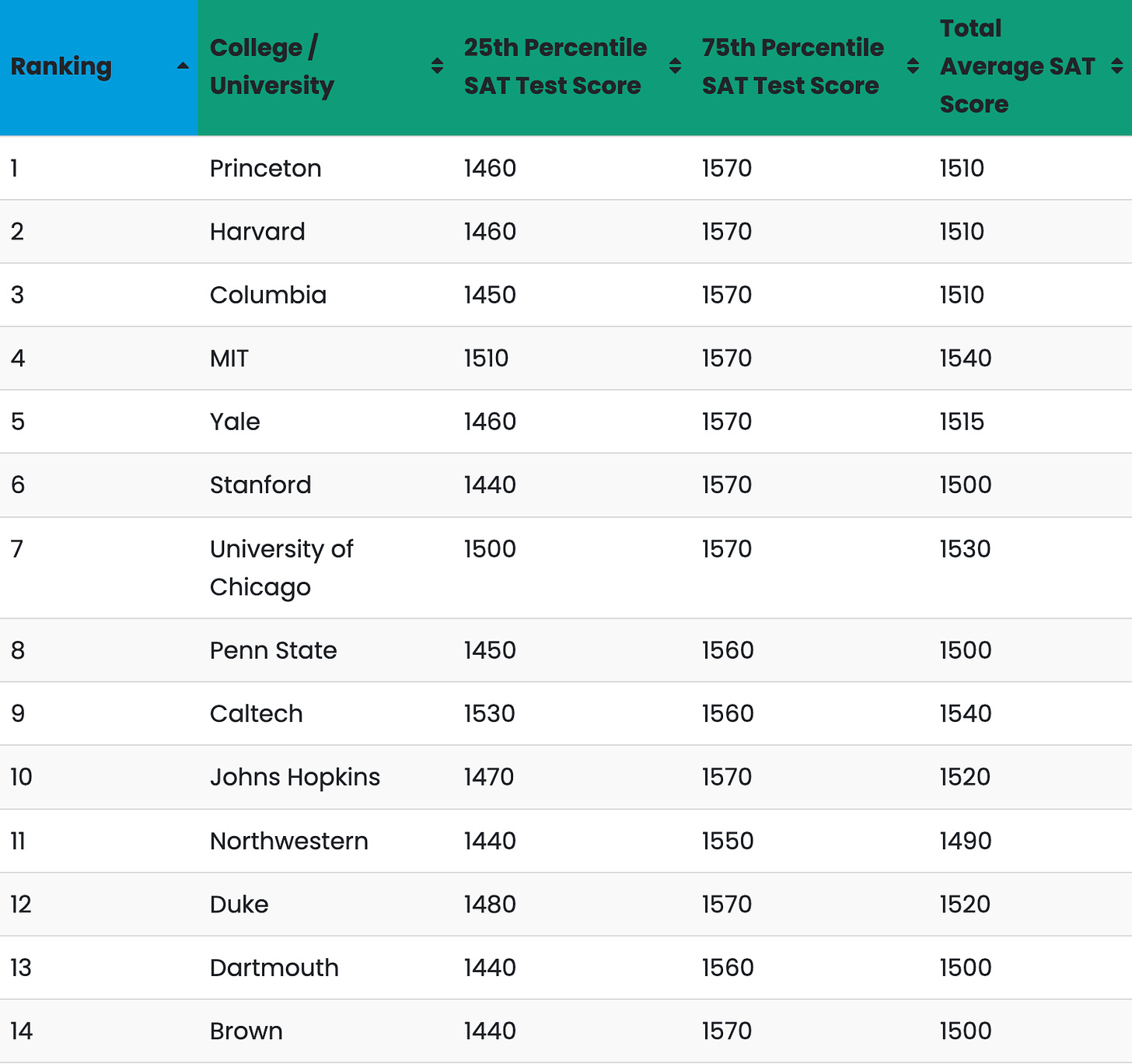
Task: Click the College / University header text
Action: click(x=272, y=67)
